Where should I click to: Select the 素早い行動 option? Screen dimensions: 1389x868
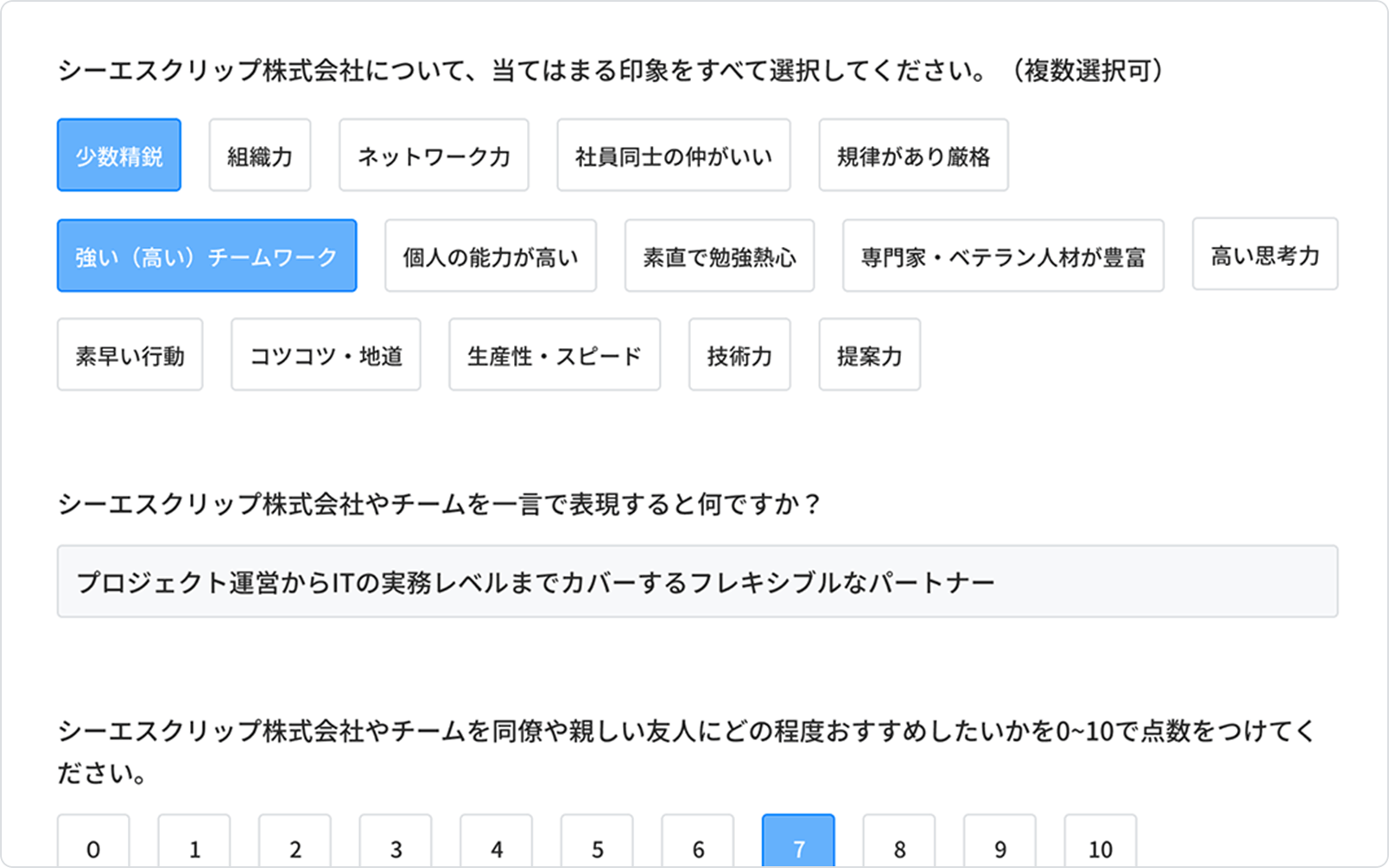pyautogui.click(x=130, y=355)
